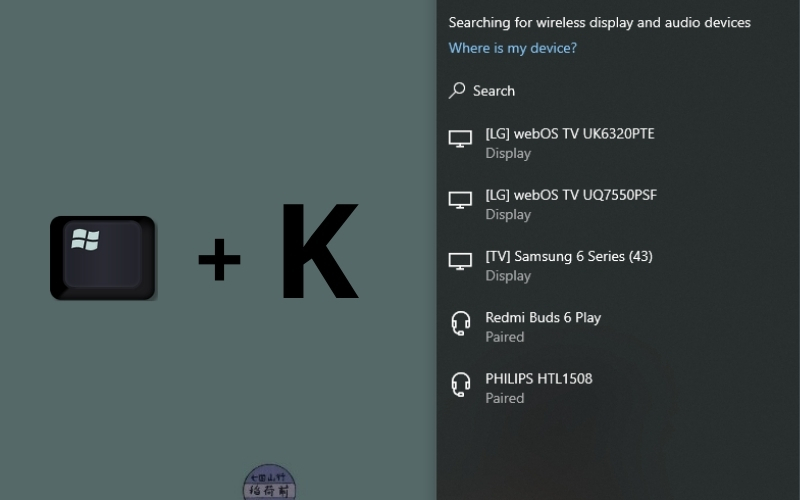
Task: Click the Windows key image
Action: pyautogui.click(x=103, y=258)
